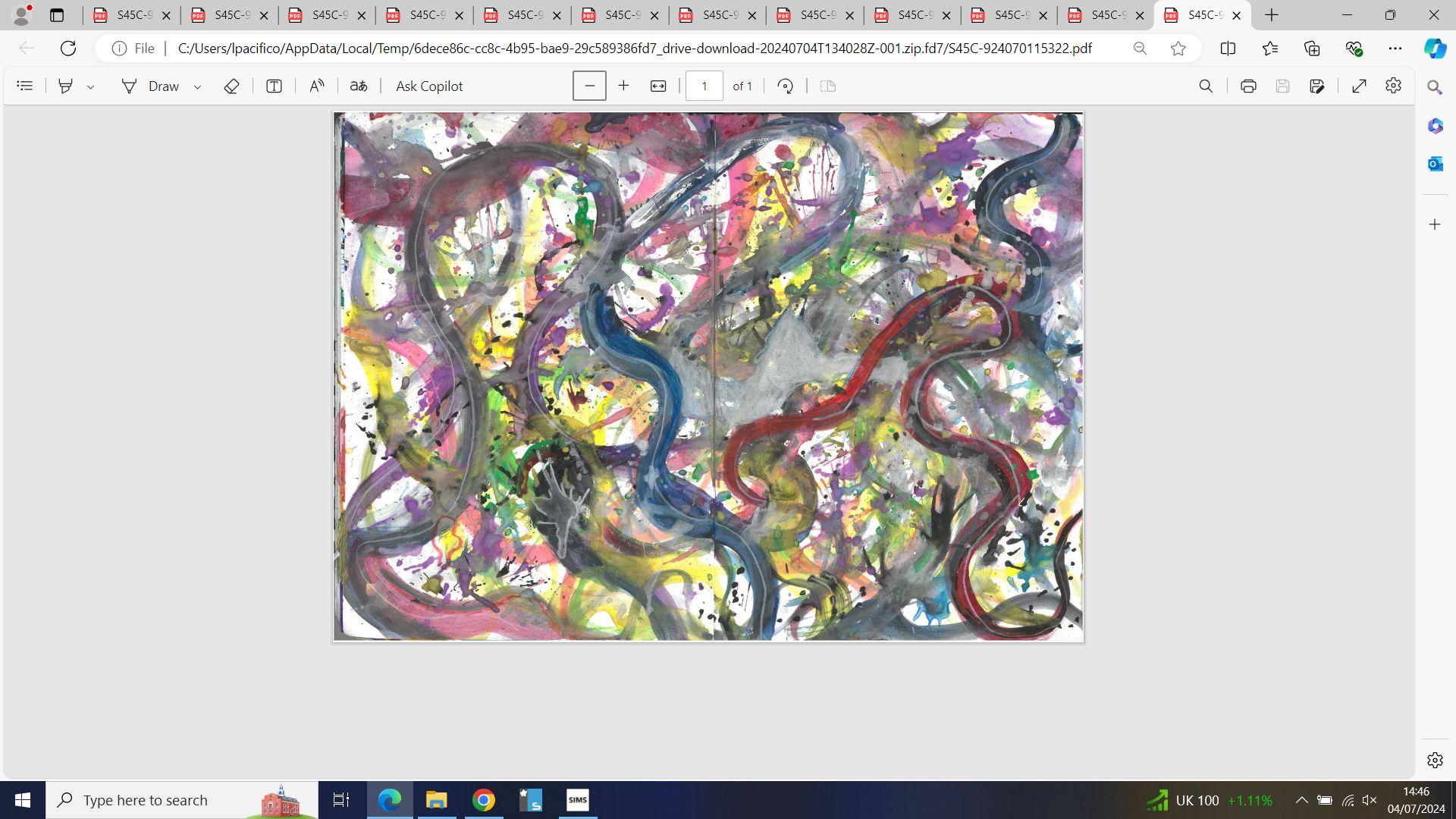Show hidden system tray icons
The image size is (1456, 819).
click(x=1301, y=800)
